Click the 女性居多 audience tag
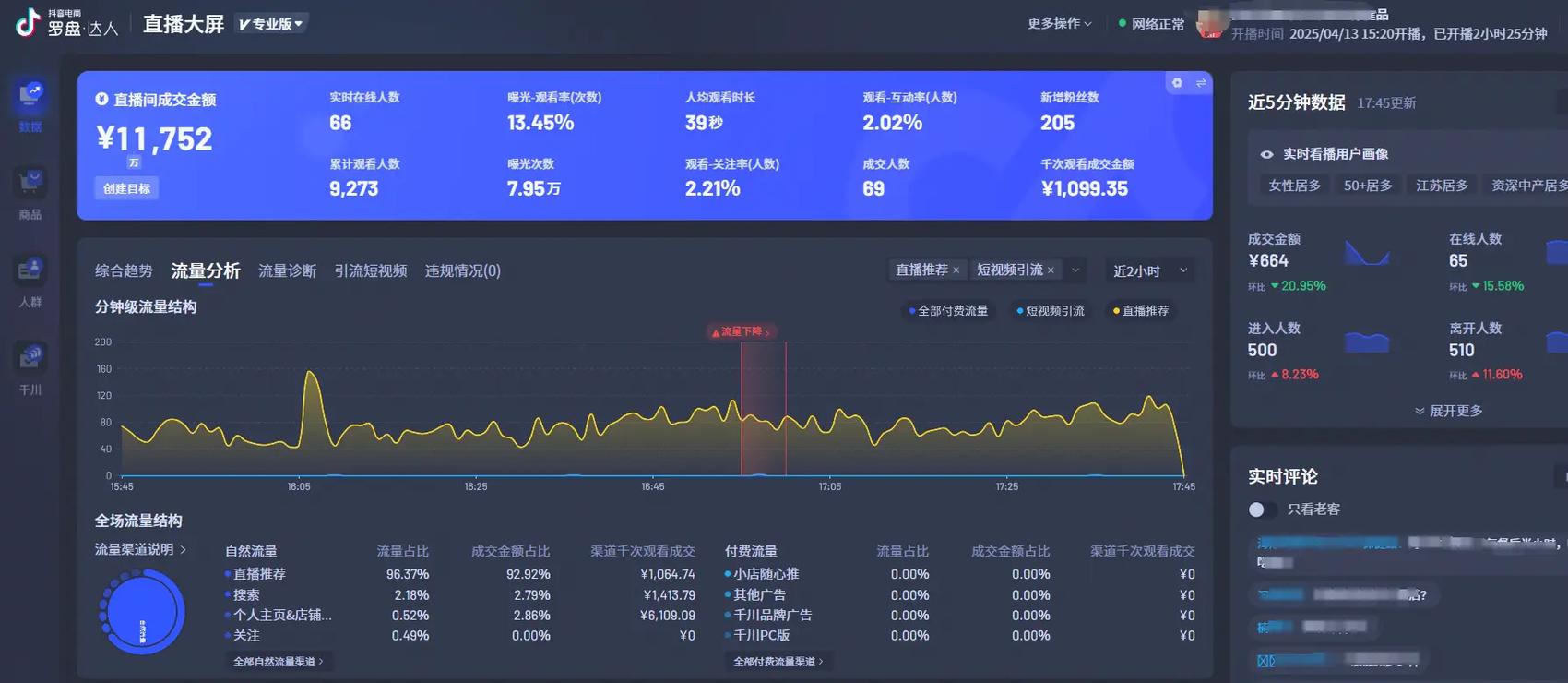Viewport: 1568px width, 683px height. (1294, 186)
